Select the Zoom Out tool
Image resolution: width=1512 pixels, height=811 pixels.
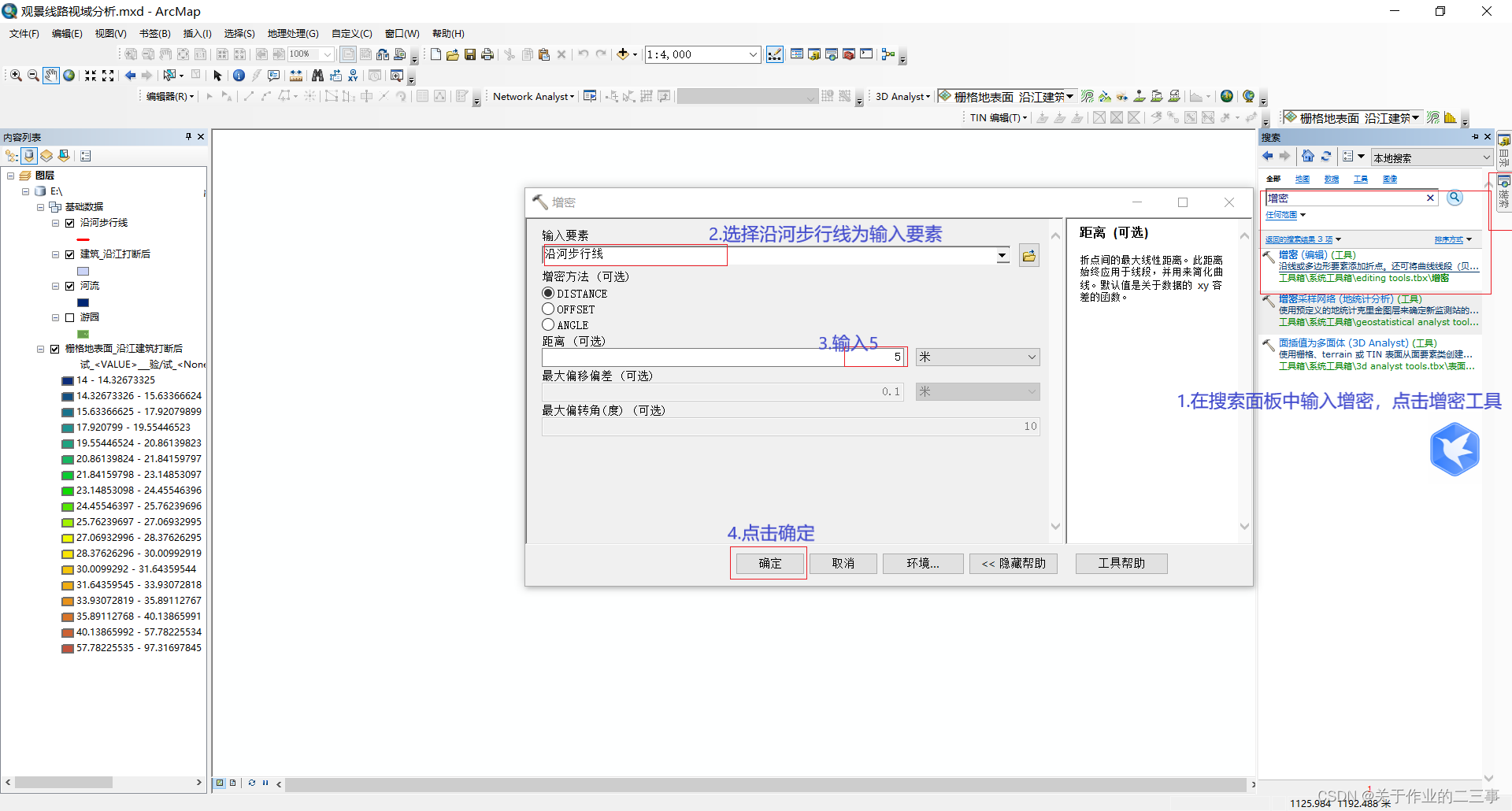tap(33, 76)
